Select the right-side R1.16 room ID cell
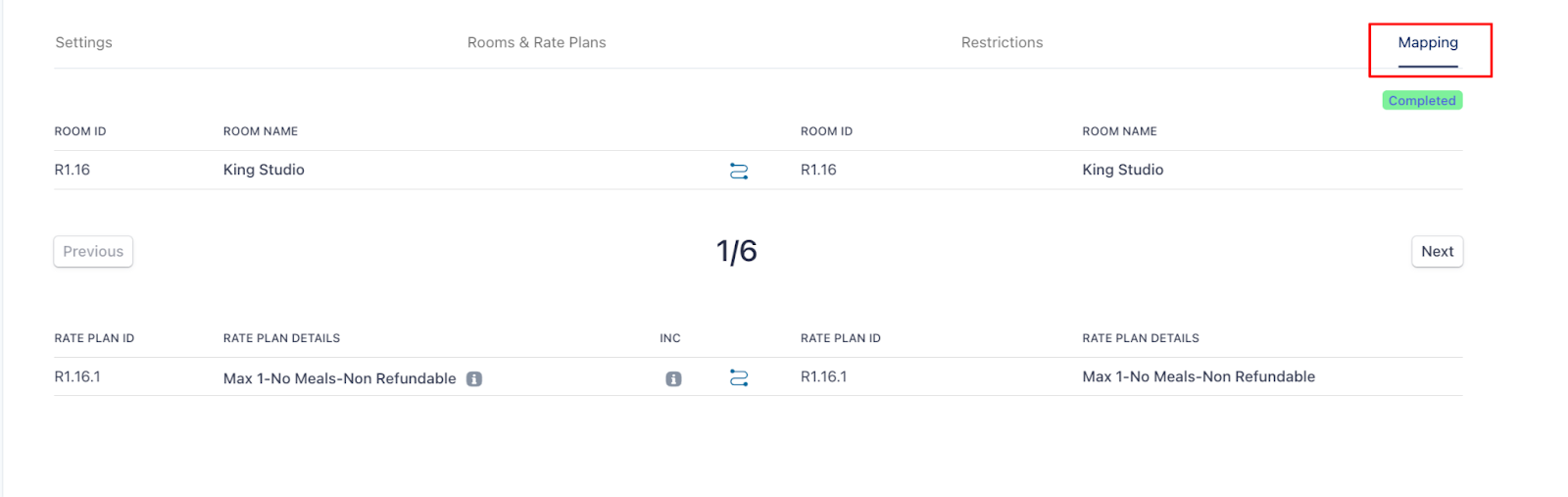The width and height of the screenshot is (1568, 497). (818, 171)
